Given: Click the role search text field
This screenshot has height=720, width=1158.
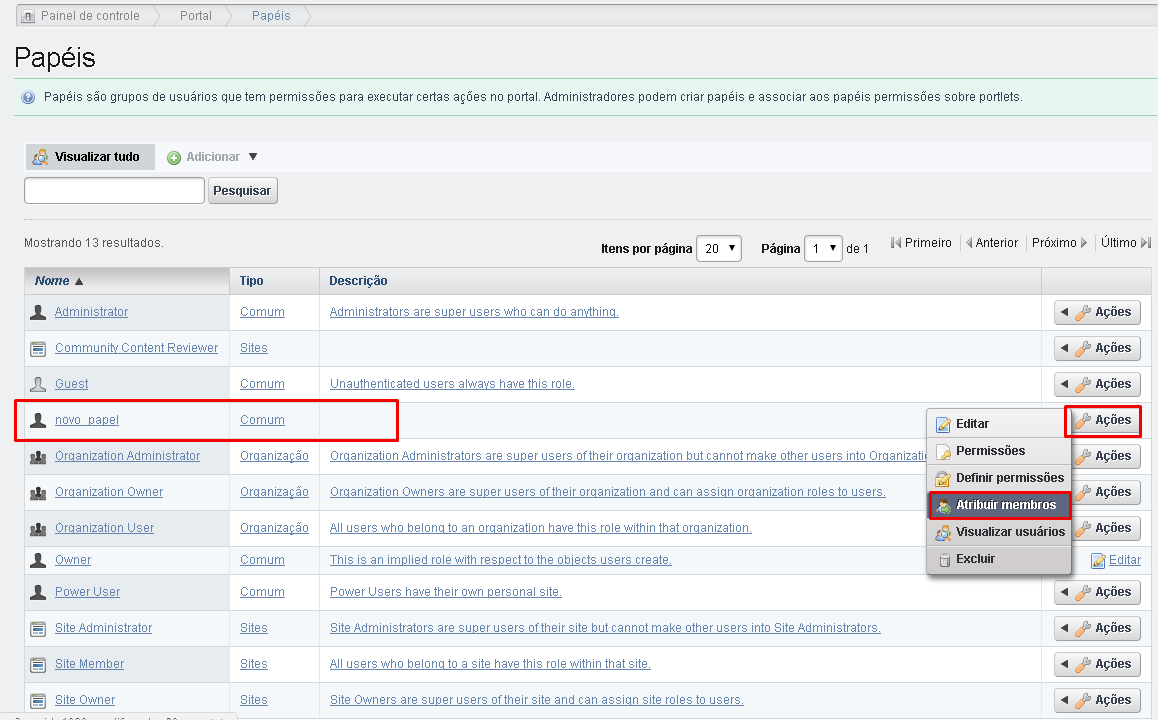Looking at the screenshot, I should pos(114,190).
